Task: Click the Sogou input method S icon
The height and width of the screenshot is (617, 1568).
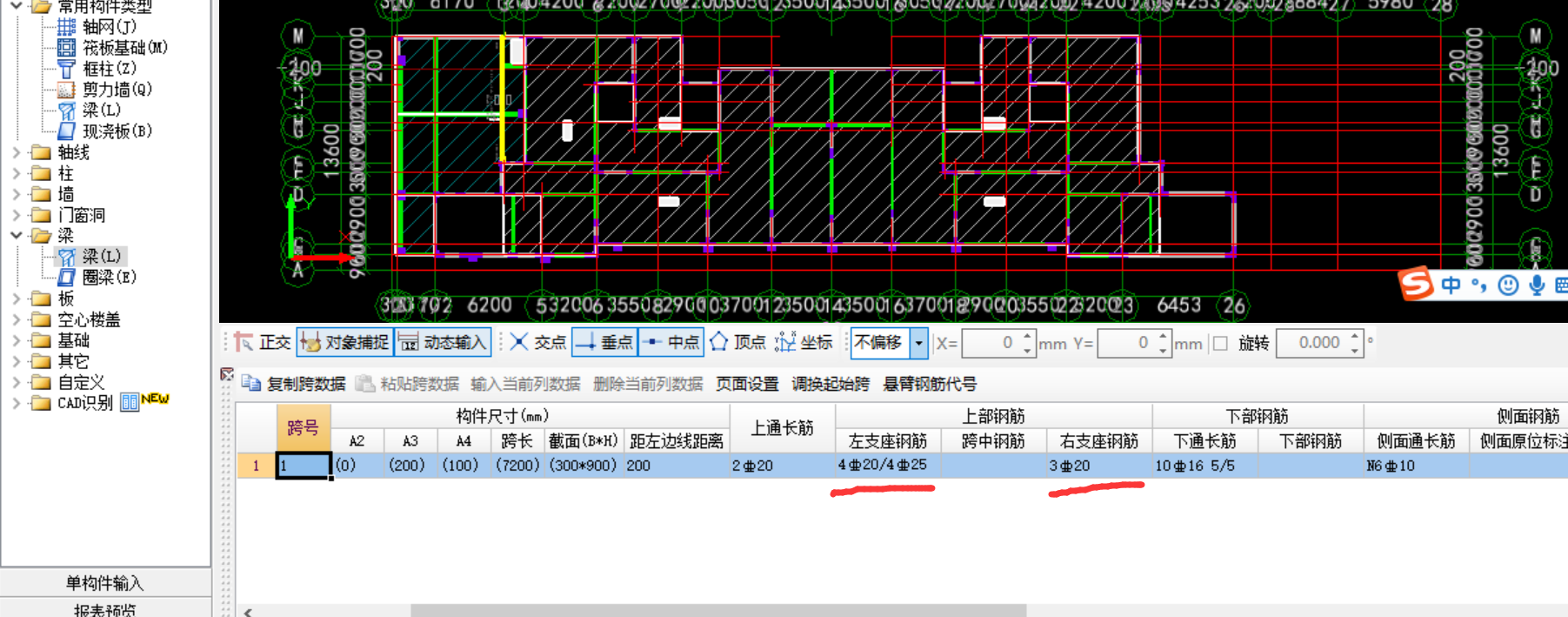Action: (1415, 283)
